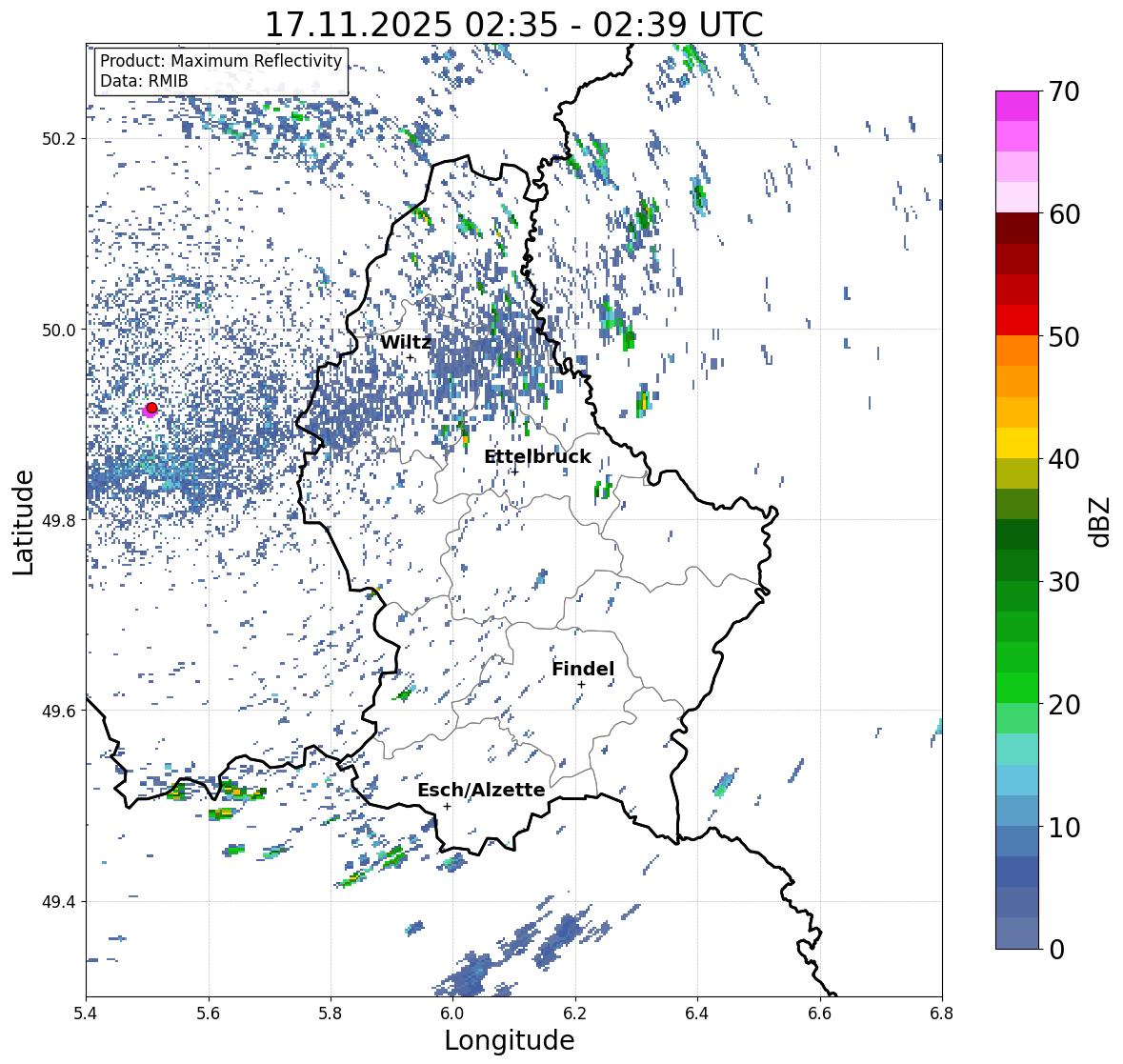
Task: Click the 'Data: RMIB' text
Action: click(144, 81)
